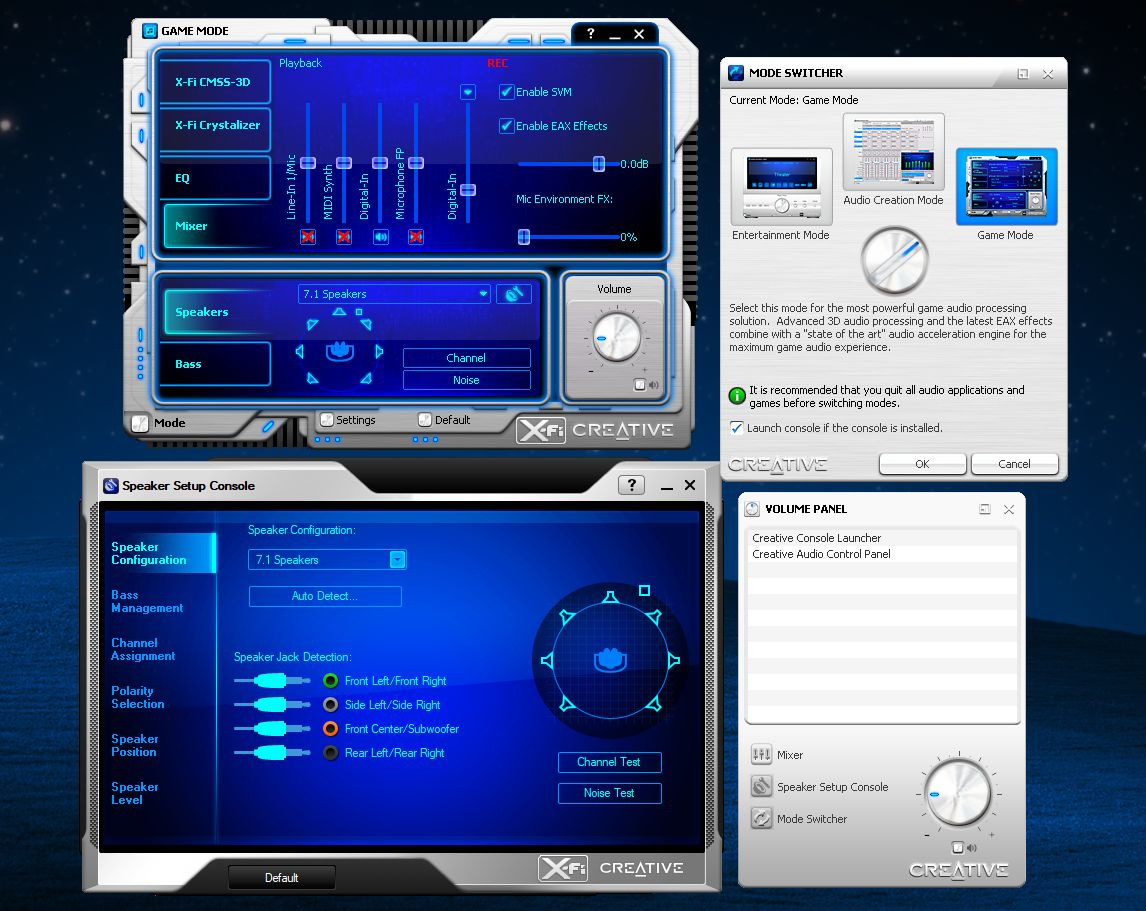Click the speaker test icon beside 7.1 Speakers
This screenshot has height=911, width=1146.
[514, 293]
